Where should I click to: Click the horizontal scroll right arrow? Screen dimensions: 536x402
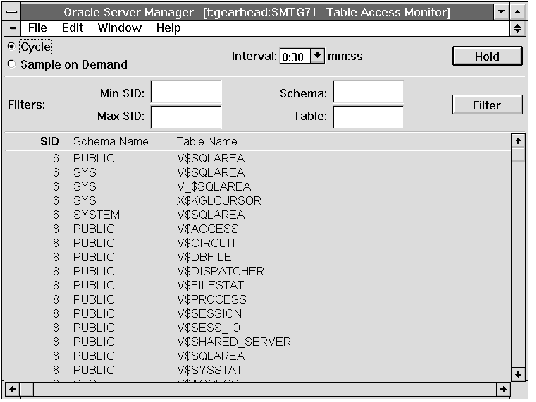pyautogui.click(x=503, y=389)
